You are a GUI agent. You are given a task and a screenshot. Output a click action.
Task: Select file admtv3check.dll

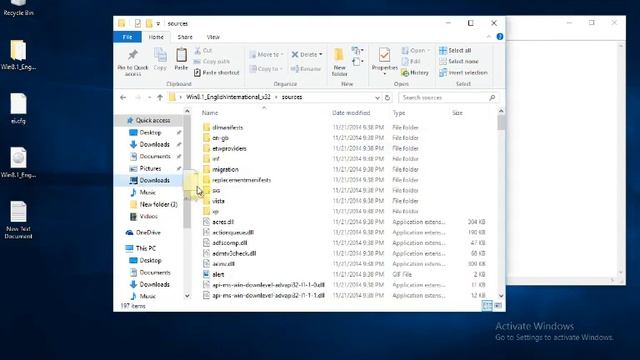tap(234, 253)
